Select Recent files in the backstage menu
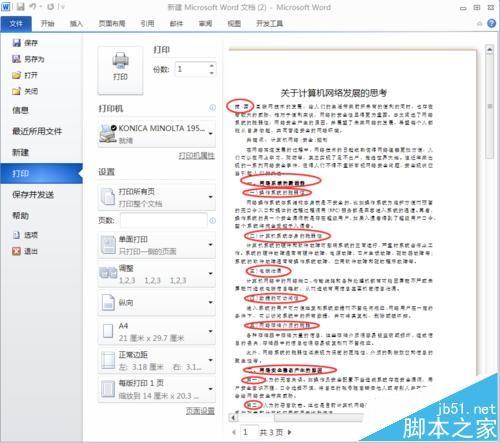500x443 pixels. 37,131
